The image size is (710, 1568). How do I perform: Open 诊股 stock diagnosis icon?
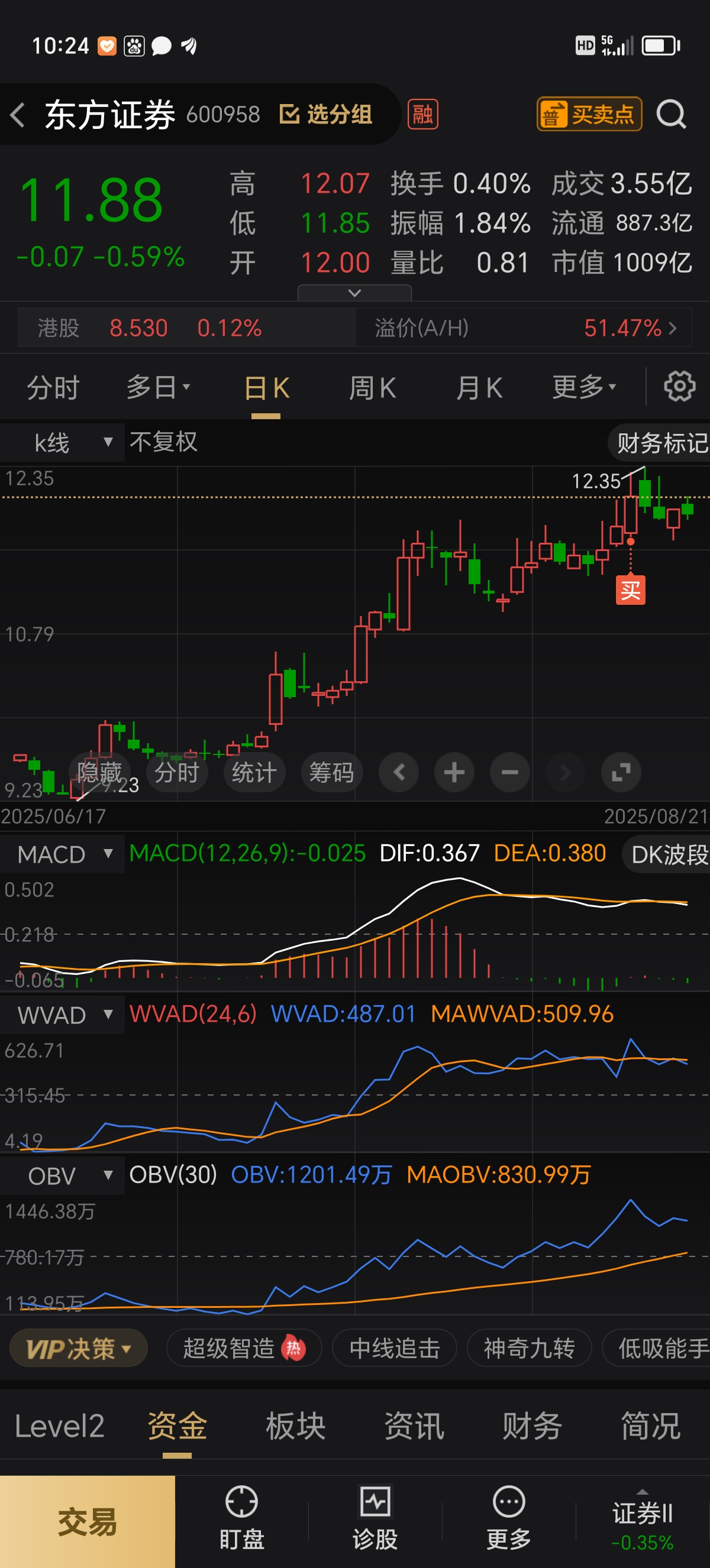(375, 1519)
